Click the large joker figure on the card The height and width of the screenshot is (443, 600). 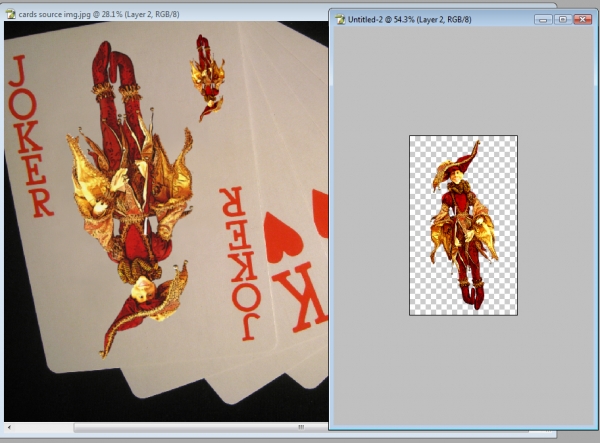coord(130,199)
